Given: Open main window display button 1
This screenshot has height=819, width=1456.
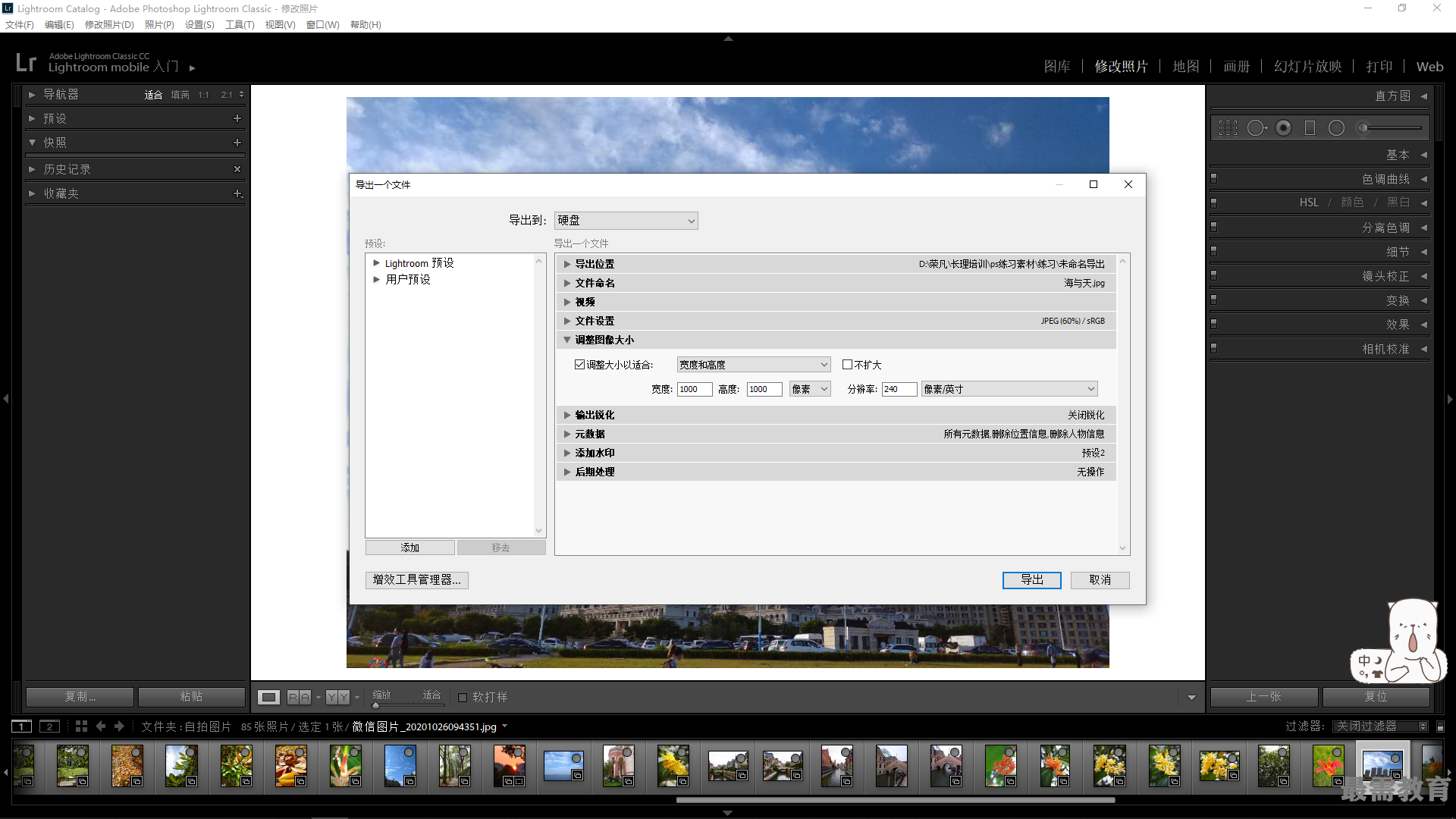Looking at the screenshot, I should click(22, 726).
